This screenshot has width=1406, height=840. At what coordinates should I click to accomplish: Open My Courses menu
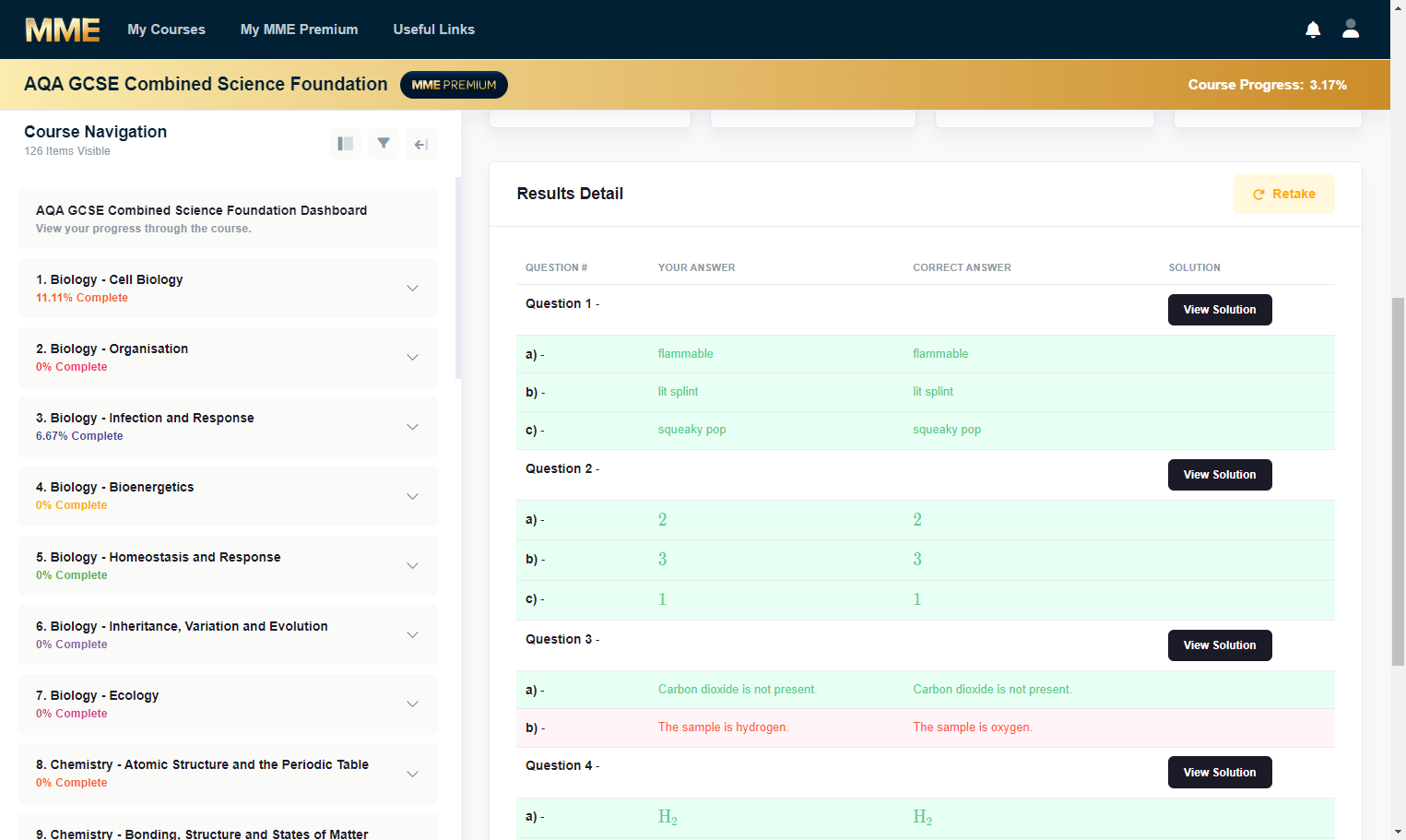point(167,30)
